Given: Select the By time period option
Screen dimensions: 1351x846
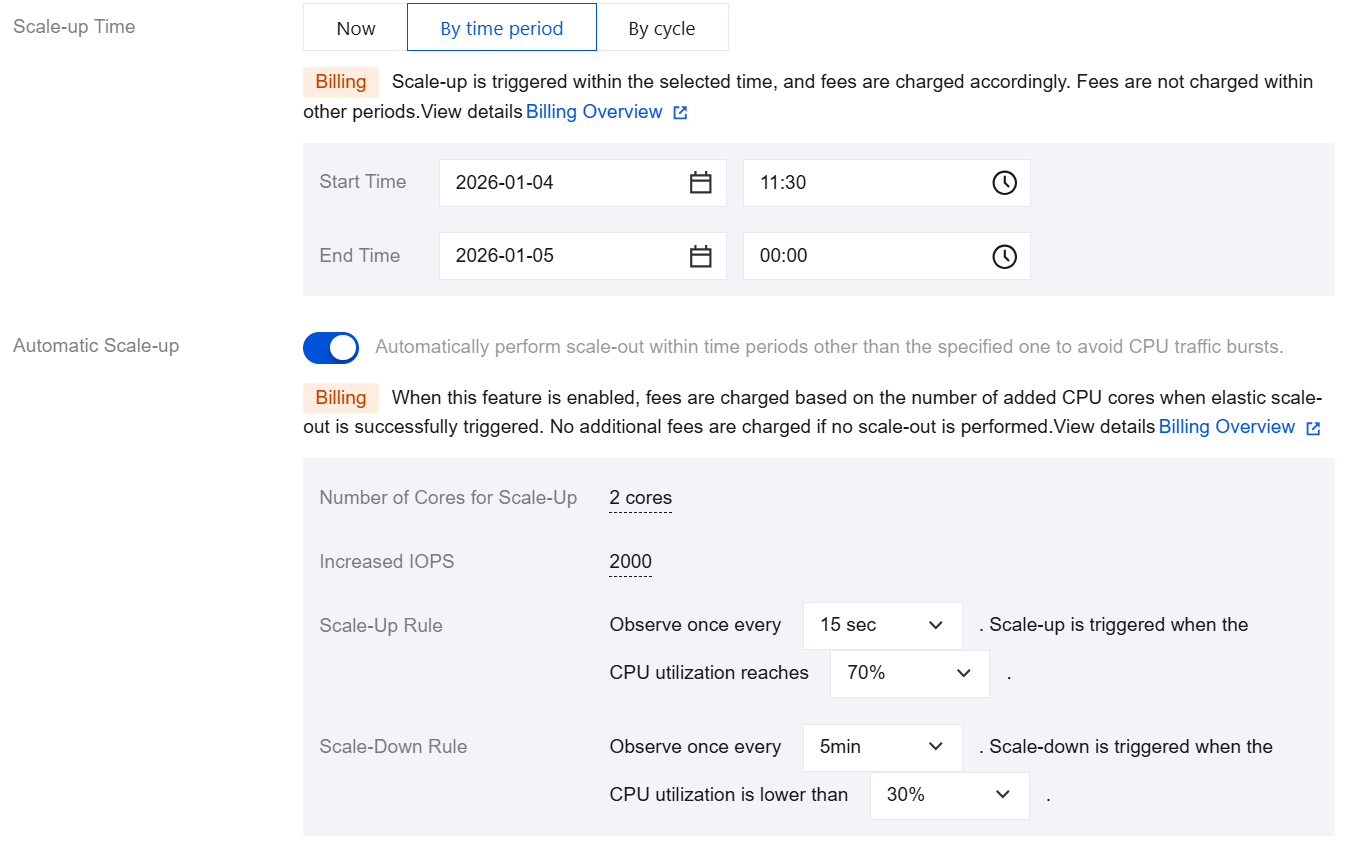Looking at the screenshot, I should [x=502, y=28].
